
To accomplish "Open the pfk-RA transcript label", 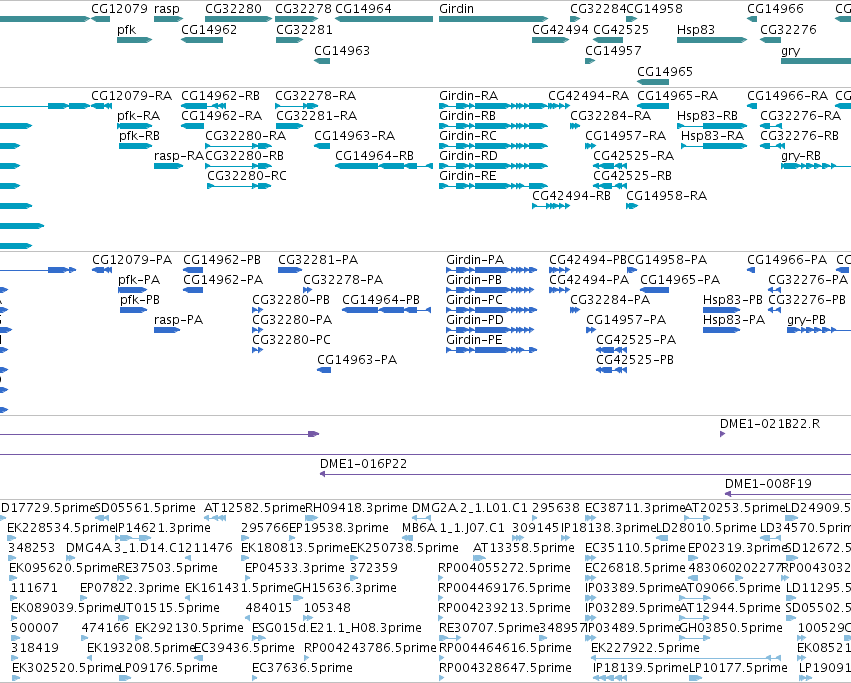I will tap(138, 116).
